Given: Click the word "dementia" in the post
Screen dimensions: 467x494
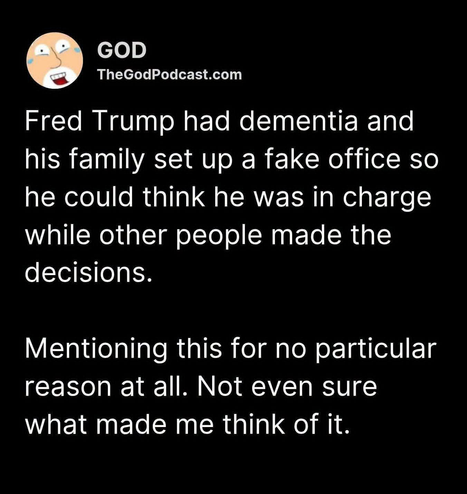Looking at the screenshot, I should pyautogui.click(x=299, y=121).
